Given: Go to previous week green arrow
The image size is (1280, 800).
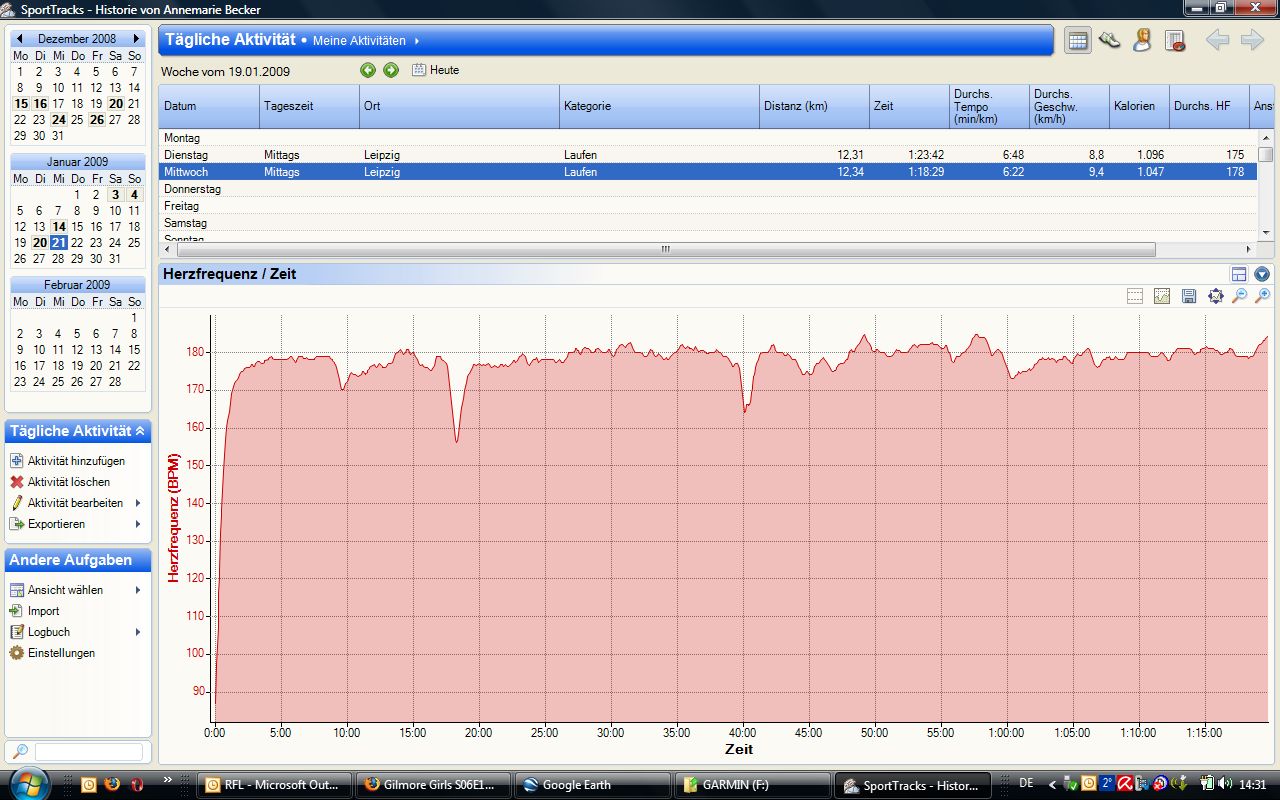Looking at the screenshot, I should (x=368, y=70).
